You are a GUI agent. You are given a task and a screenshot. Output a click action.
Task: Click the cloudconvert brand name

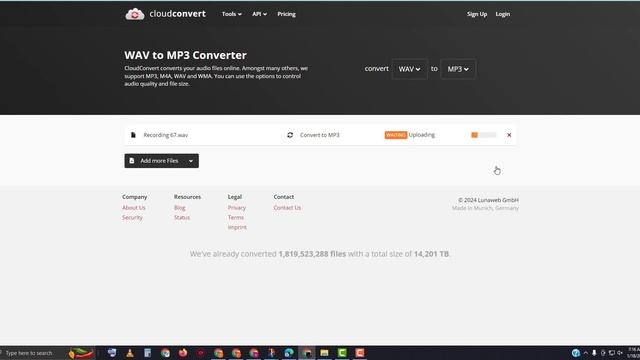(178, 14)
